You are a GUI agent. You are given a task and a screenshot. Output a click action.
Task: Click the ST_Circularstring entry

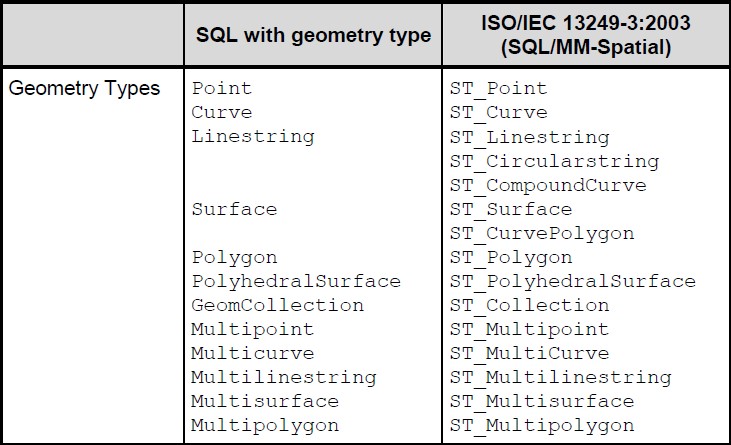(554, 161)
